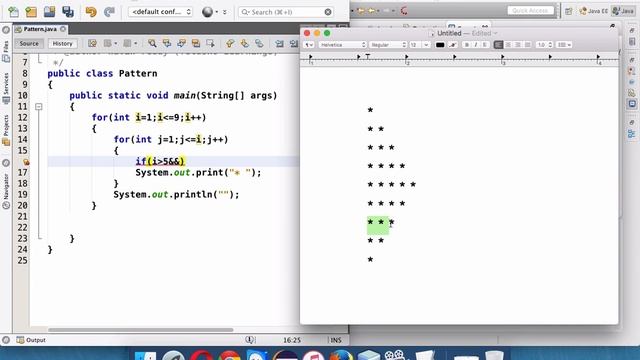
Task: Select the Pattern.java editor tab
Action: coord(40,29)
